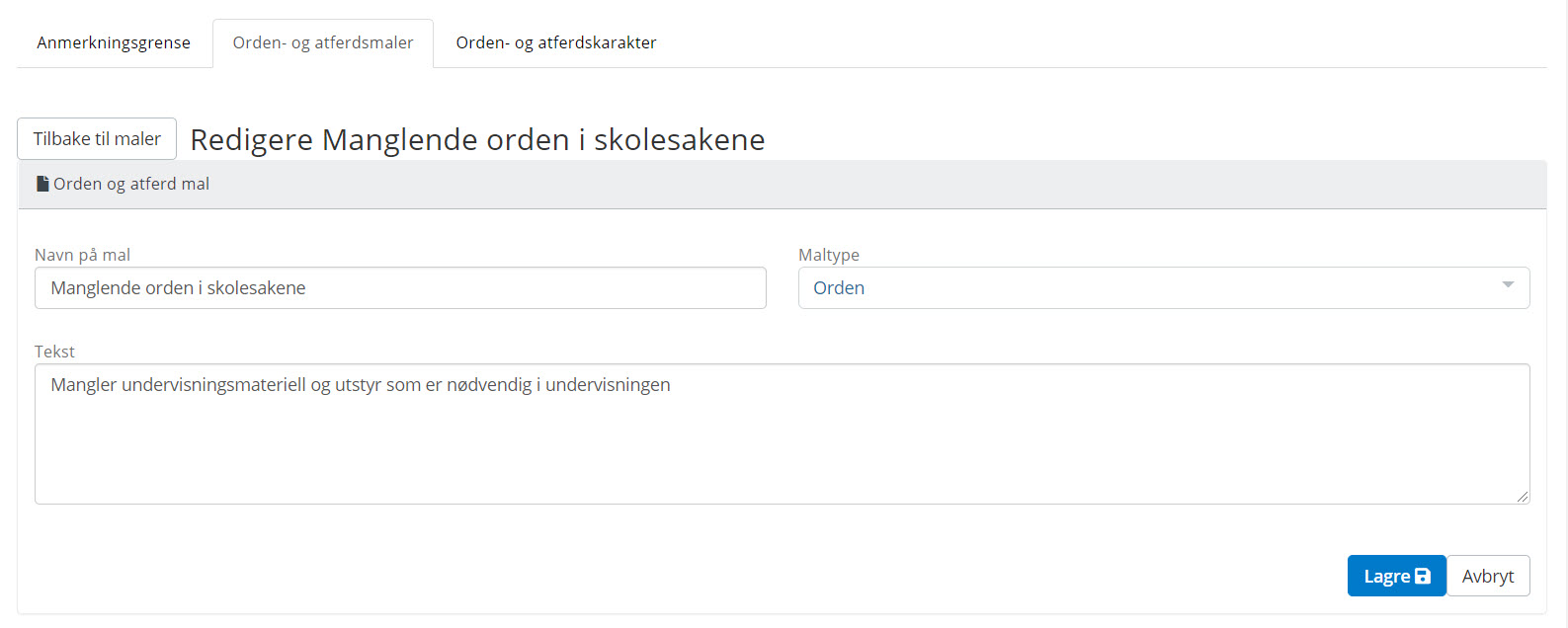Click the Maltype label
Image resolution: width=1568 pixels, height=628 pixels.
(x=829, y=255)
